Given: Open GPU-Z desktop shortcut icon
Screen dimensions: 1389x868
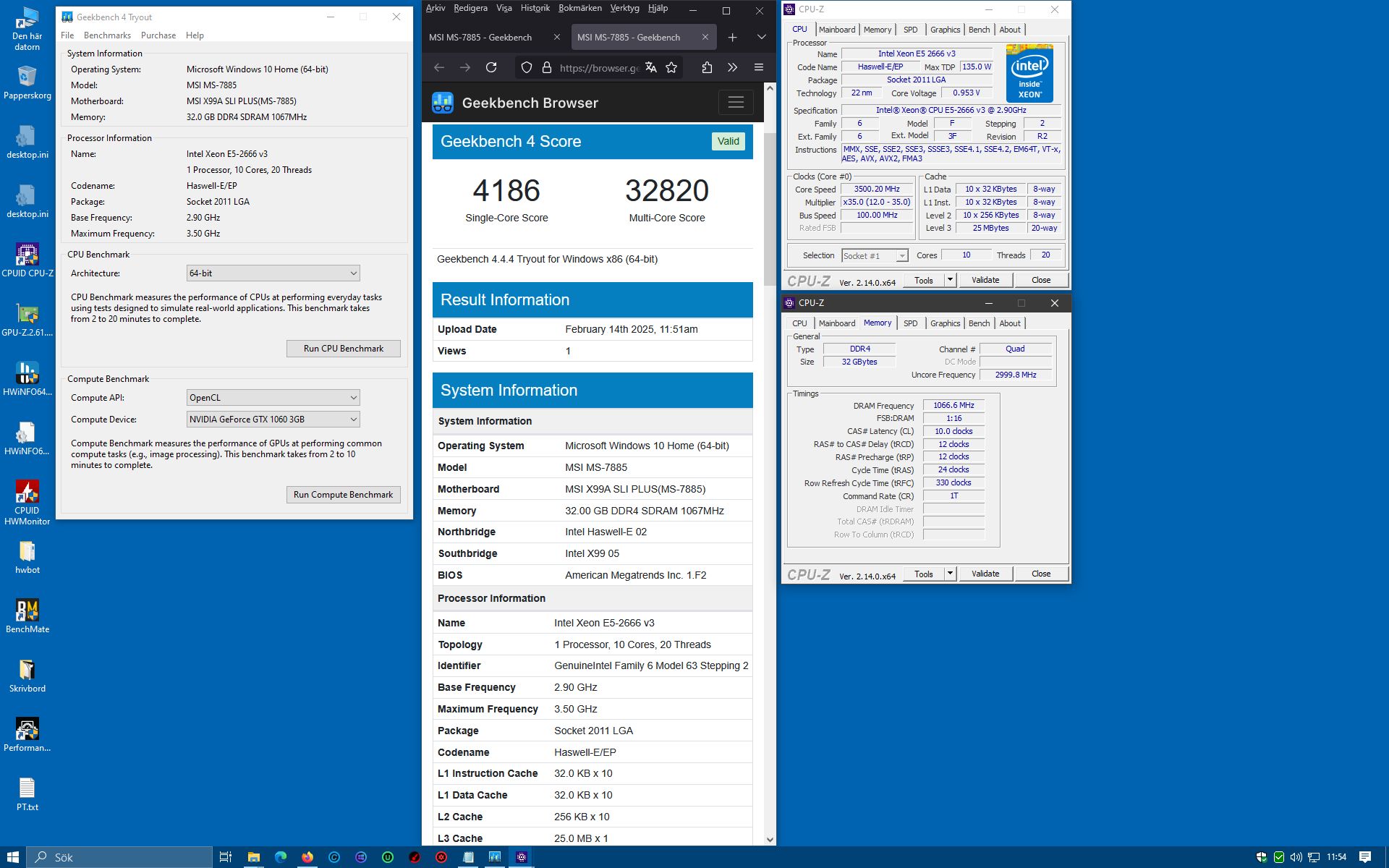Looking at the screenshot, I should [x=27, y=320].
